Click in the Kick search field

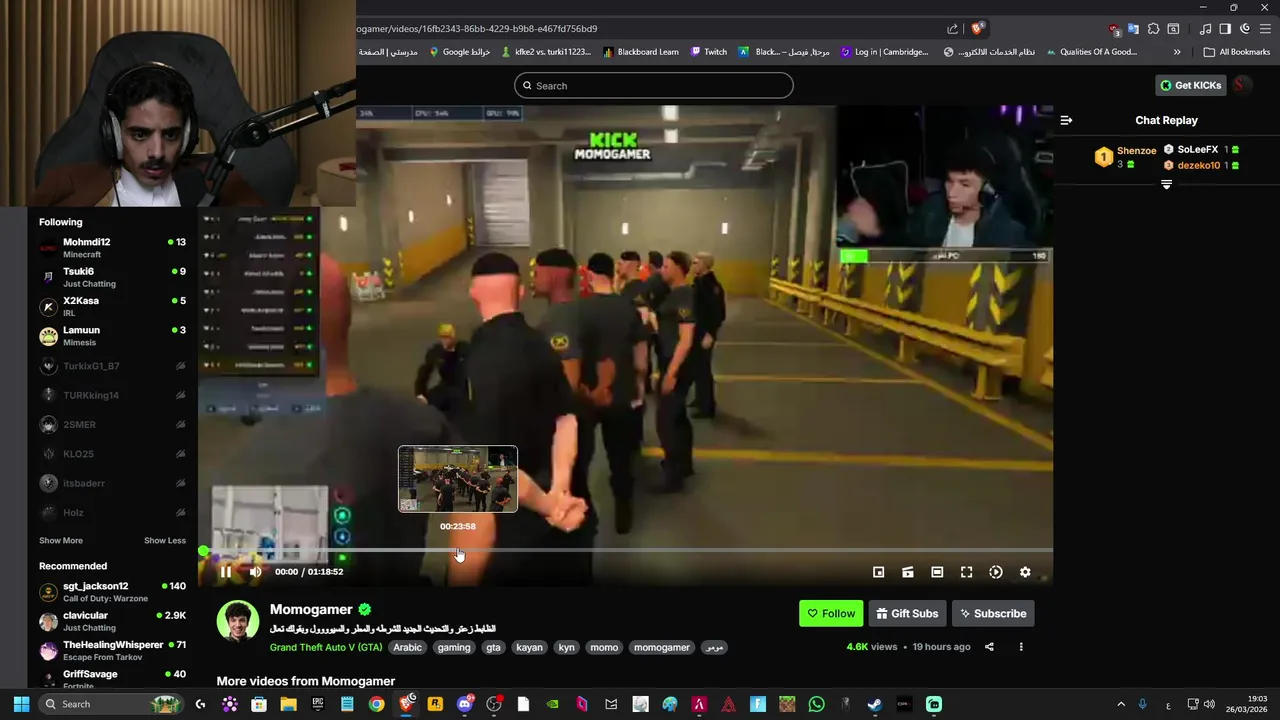pyautogui.click(x=654, y=86)
